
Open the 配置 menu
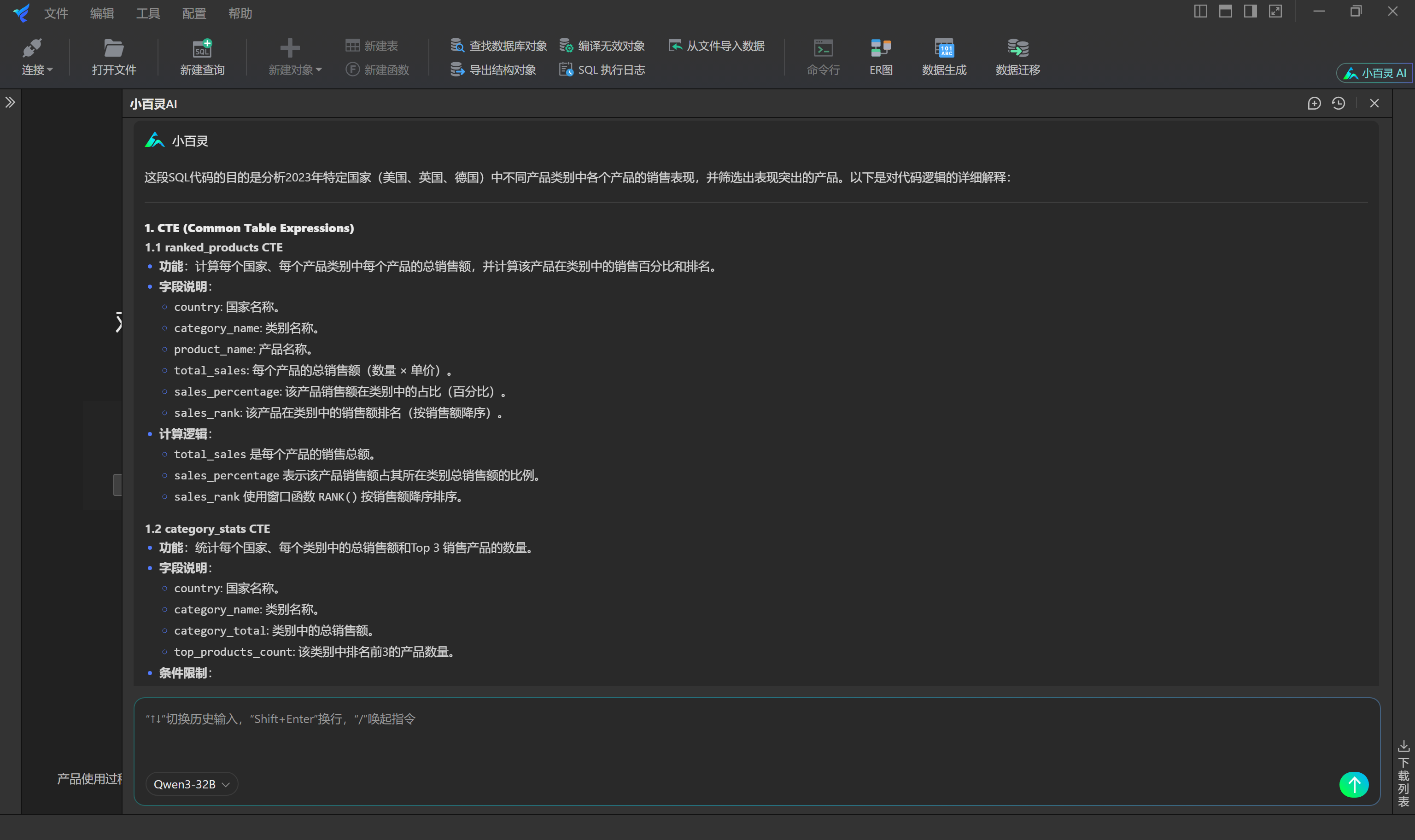[x=193, y=13]
